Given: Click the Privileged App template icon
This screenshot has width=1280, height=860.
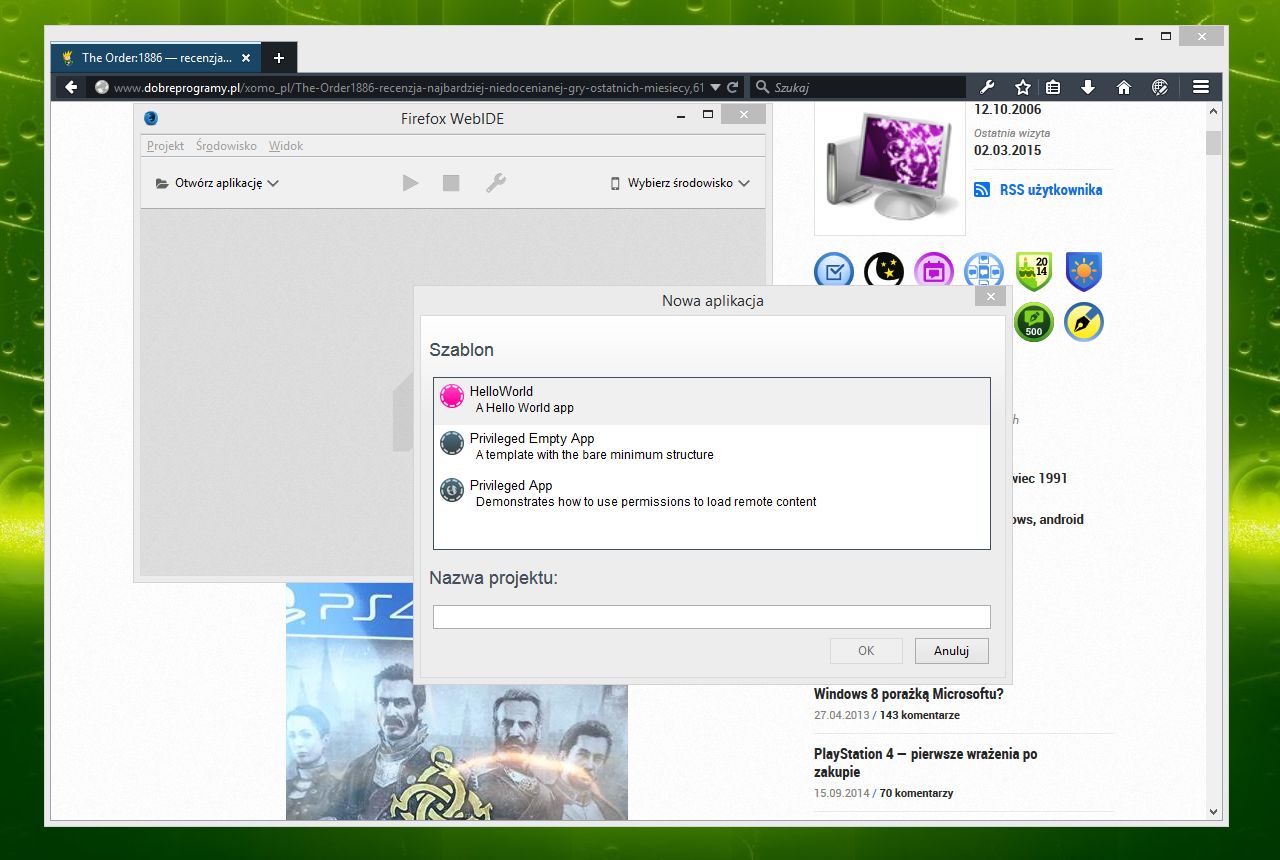Looking at the screenshot, I should pyautogui.click(x=452, y=490).
